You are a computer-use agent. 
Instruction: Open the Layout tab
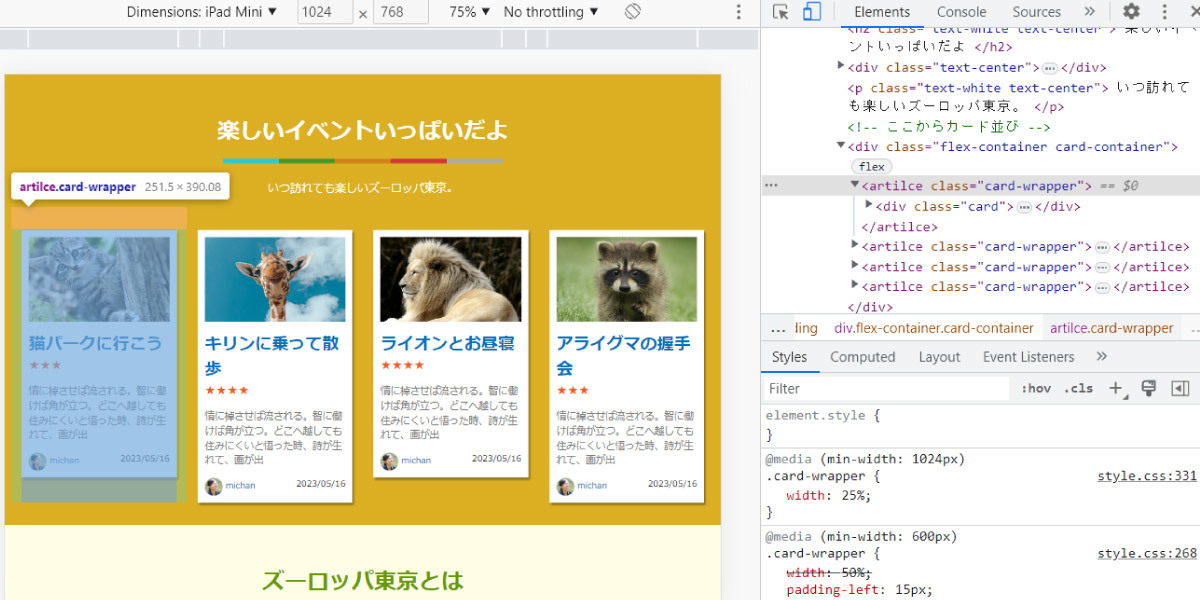(x=939, y=357)
